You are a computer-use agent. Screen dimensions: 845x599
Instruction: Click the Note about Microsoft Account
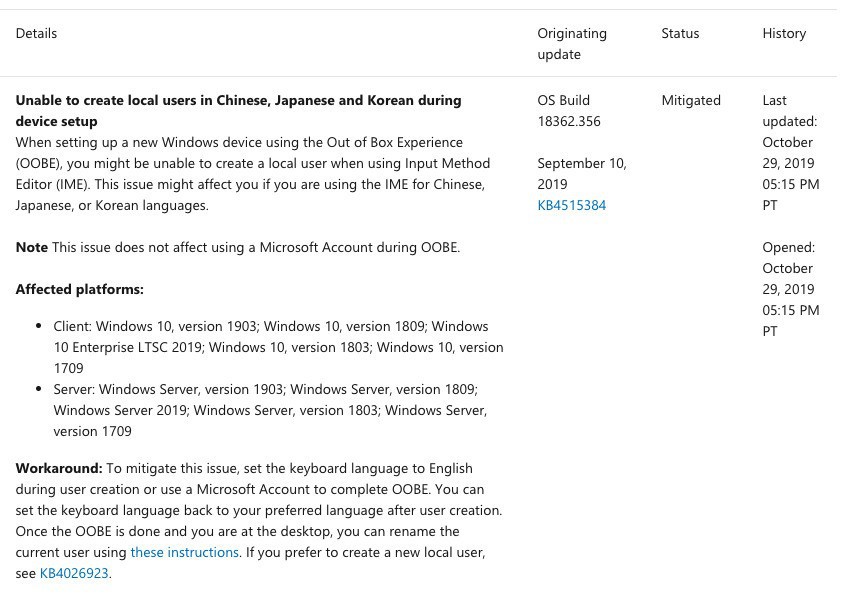[255, 247]
